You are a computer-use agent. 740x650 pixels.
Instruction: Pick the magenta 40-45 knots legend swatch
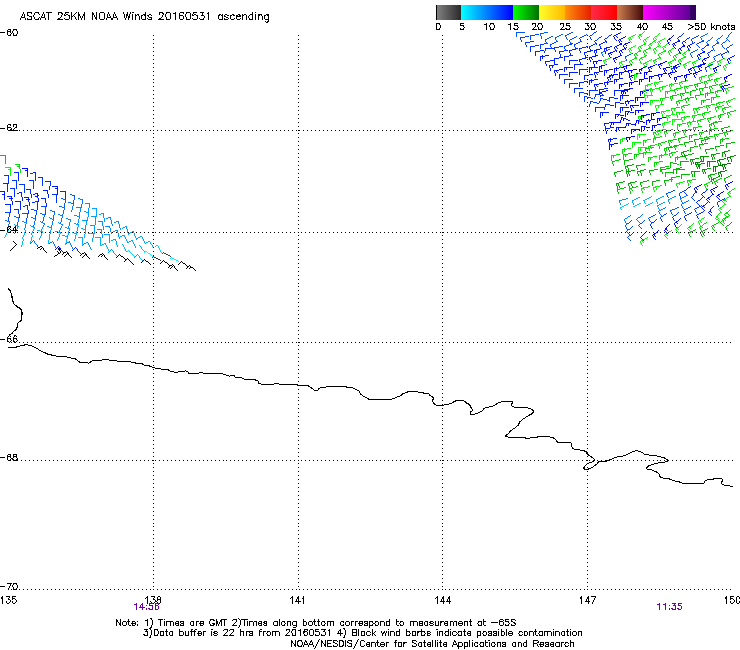click(x=656, y=12)
